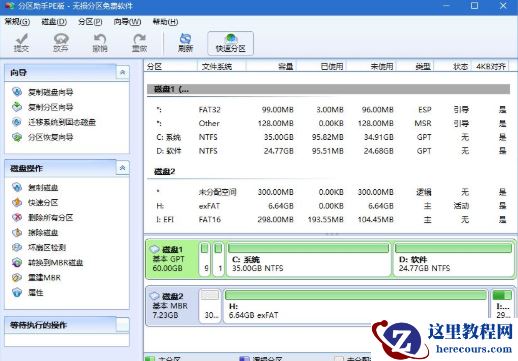This screenshot has width=518, height=361.
Task: Sort by the 容量 column header
Action: click(271, 67)
